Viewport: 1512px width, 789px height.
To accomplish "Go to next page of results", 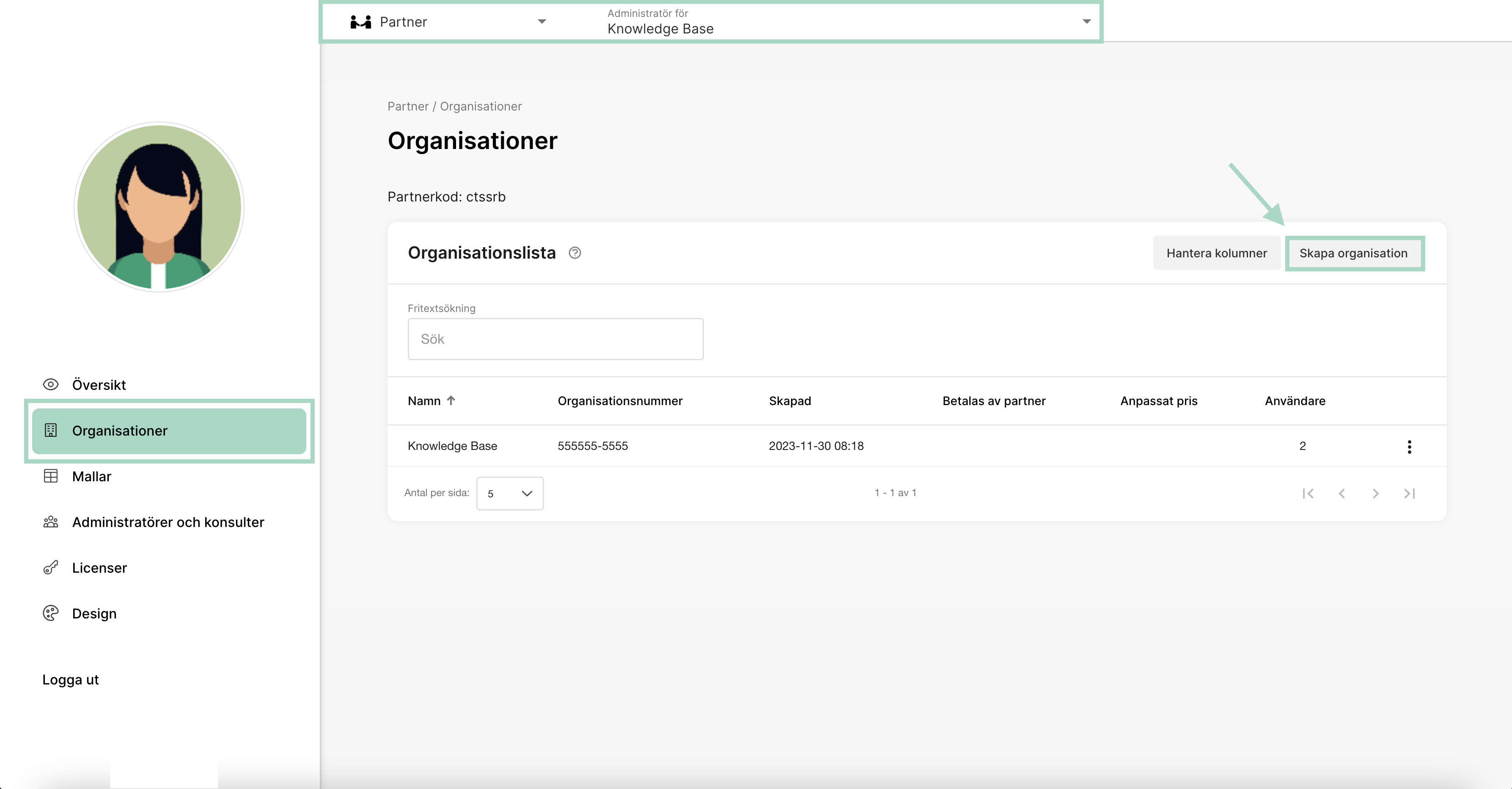I will tap(1375, 494).
